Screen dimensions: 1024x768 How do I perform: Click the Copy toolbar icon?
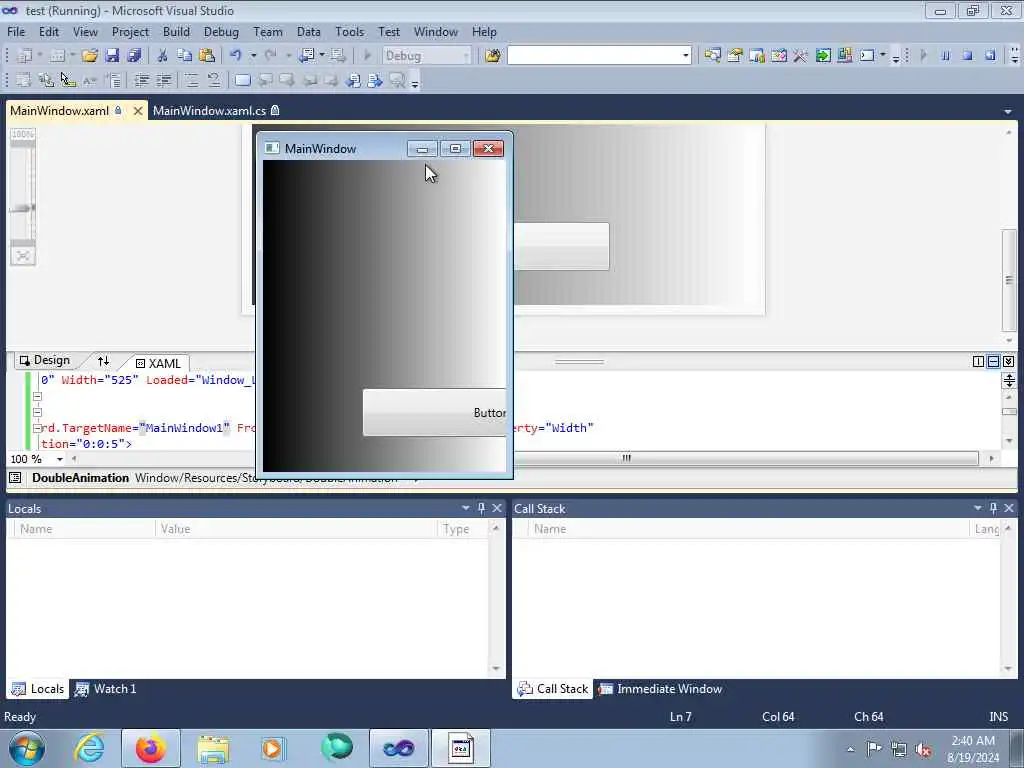coord(184,56)
